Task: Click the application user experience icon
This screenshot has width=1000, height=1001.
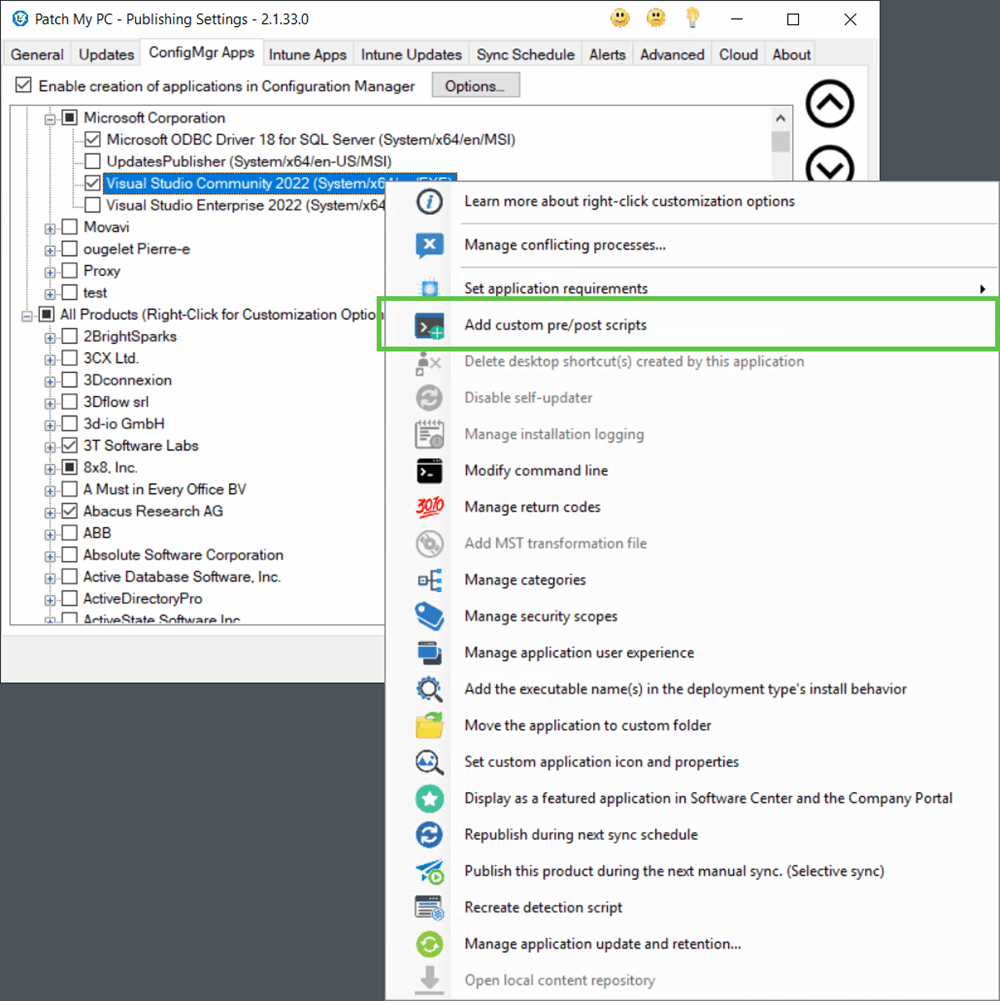Action: [x=429, y=653]
